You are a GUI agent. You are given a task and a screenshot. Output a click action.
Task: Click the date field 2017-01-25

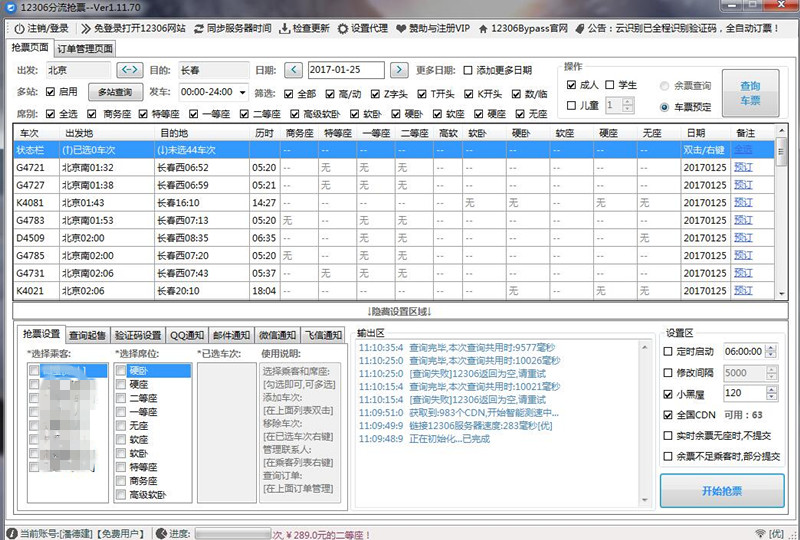coord(346,70)
